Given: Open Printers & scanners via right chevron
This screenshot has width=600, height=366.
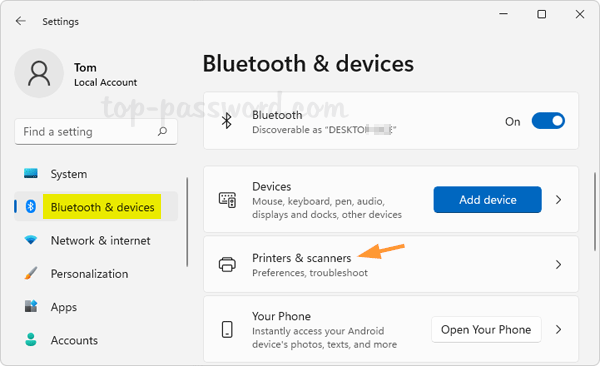Looking at the screenshot, I should click(x=558, y=265).
